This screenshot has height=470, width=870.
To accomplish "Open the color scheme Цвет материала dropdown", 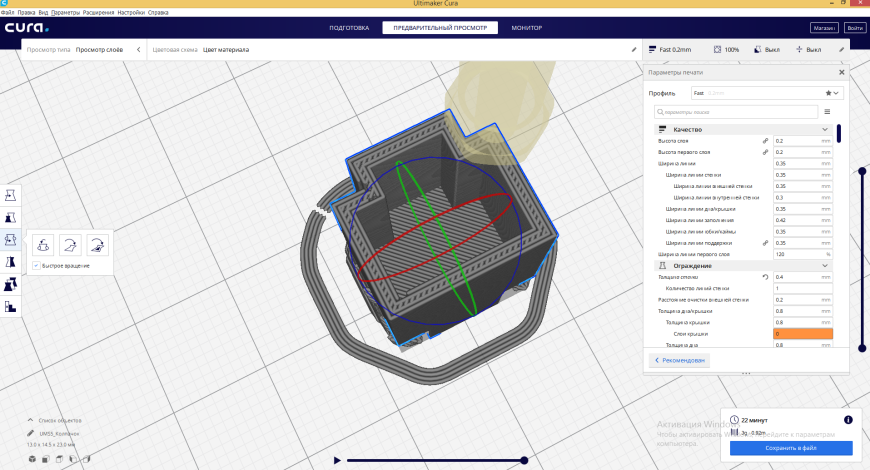I will pos(226,49).
